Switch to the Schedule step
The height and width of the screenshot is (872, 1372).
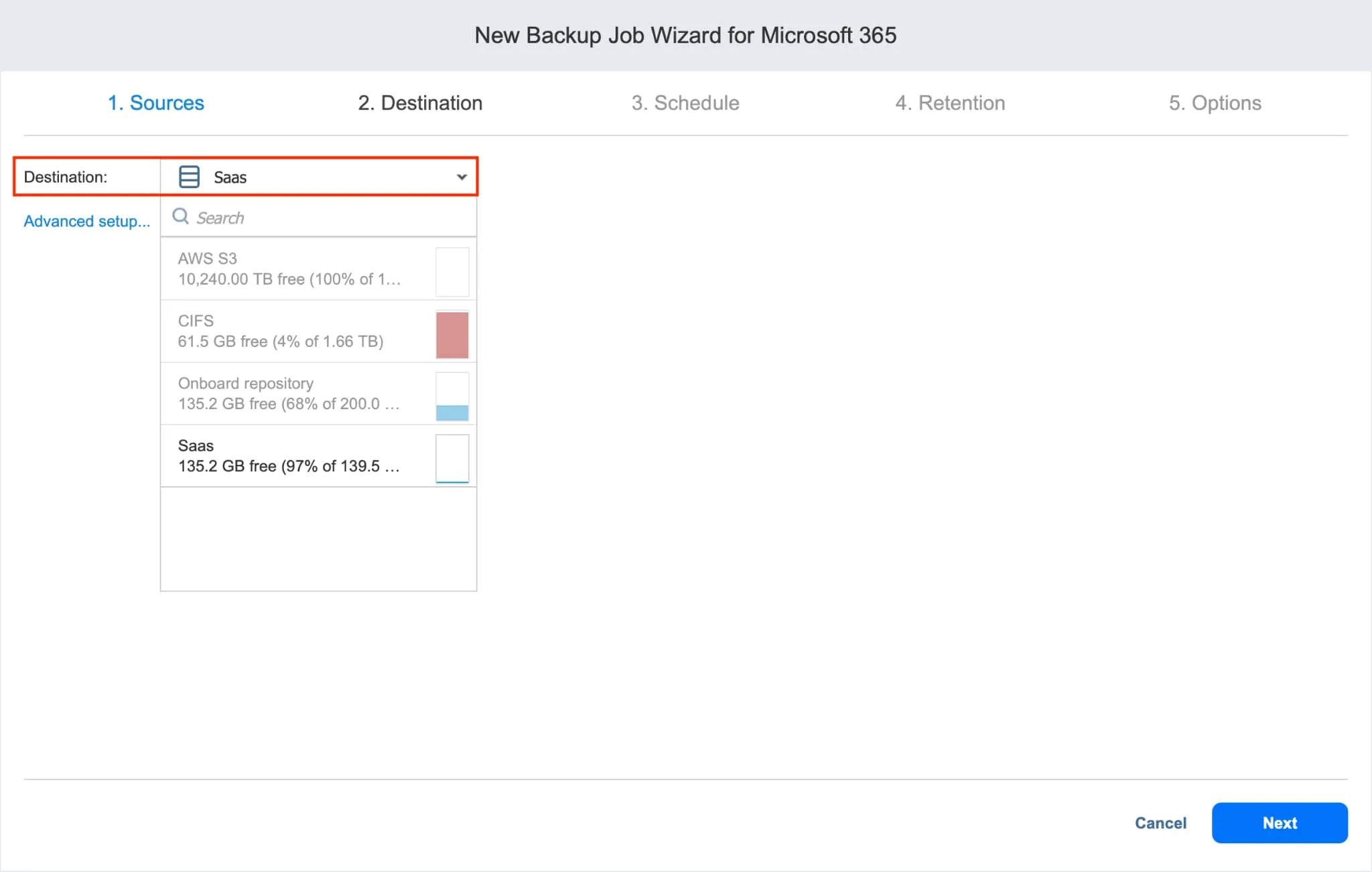coord(685,103)
